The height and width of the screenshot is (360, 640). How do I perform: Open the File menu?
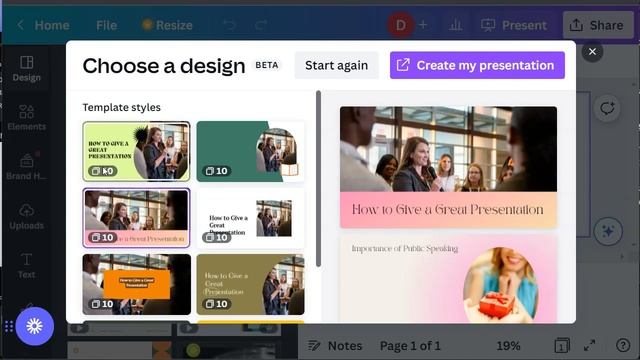(107, 25)
